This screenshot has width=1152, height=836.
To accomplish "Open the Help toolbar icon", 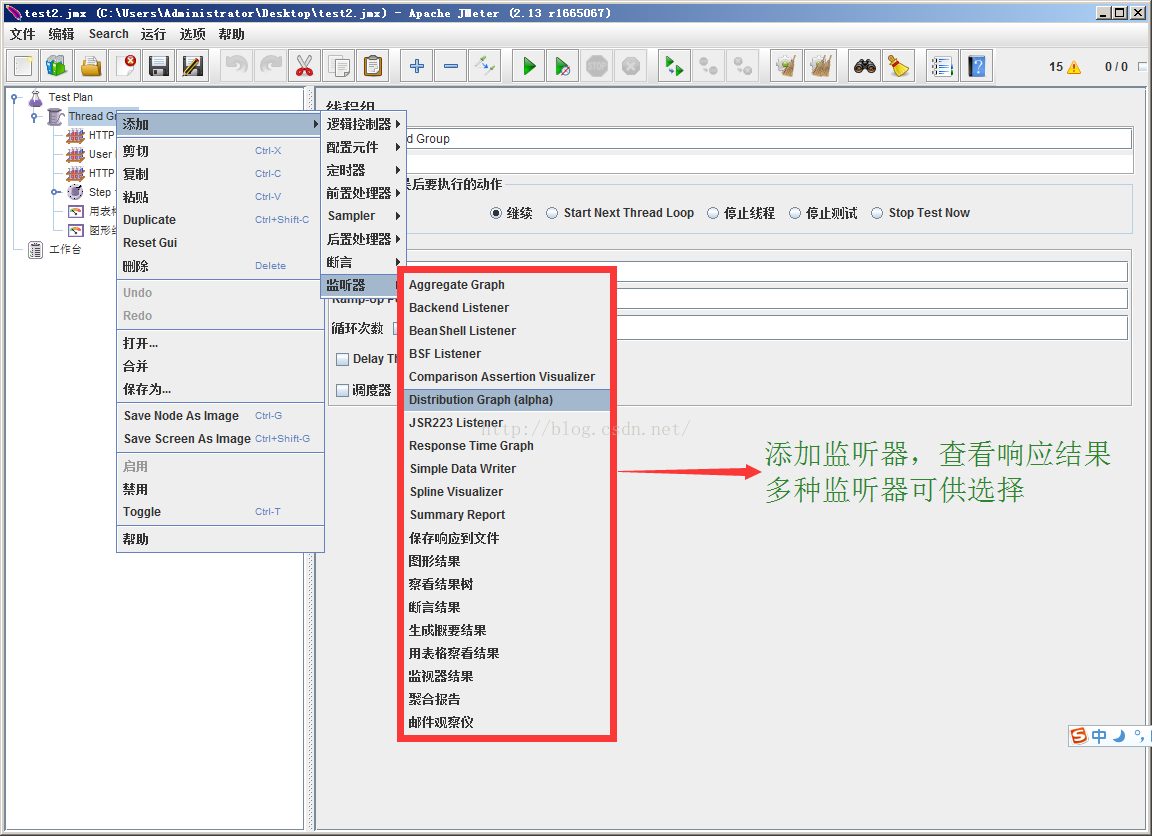I will coord(976,66).
